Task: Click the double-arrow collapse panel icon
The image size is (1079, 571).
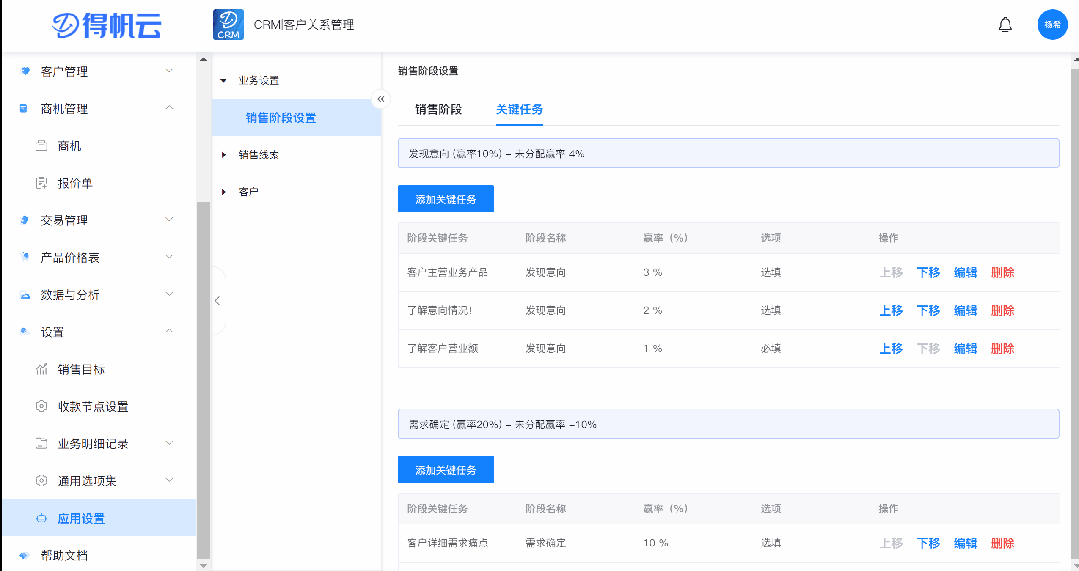Action: pyautogui.click(x=380, y=99)
